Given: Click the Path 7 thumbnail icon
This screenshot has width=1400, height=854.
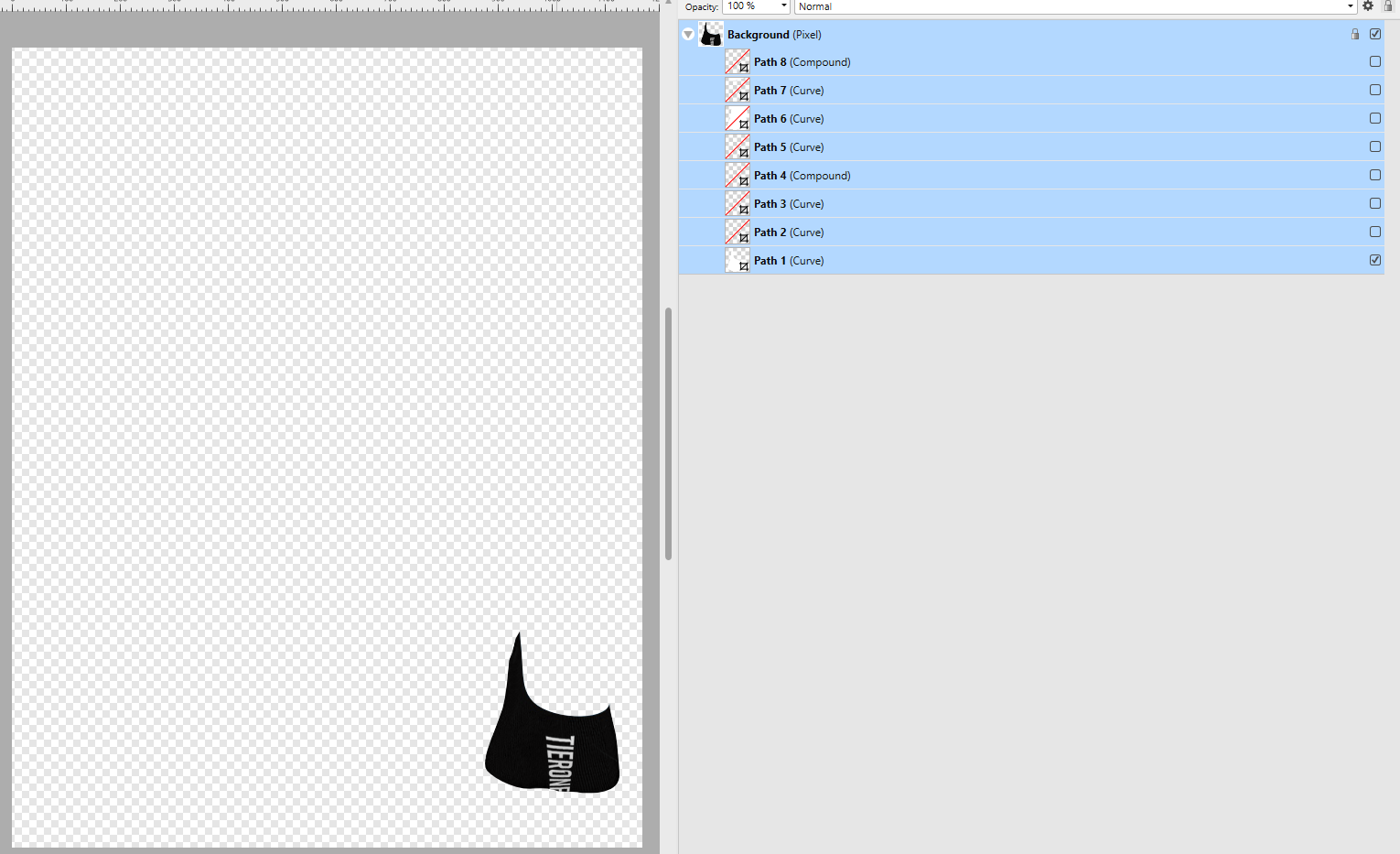Looking at the screenshot, I should pos(738,91).
